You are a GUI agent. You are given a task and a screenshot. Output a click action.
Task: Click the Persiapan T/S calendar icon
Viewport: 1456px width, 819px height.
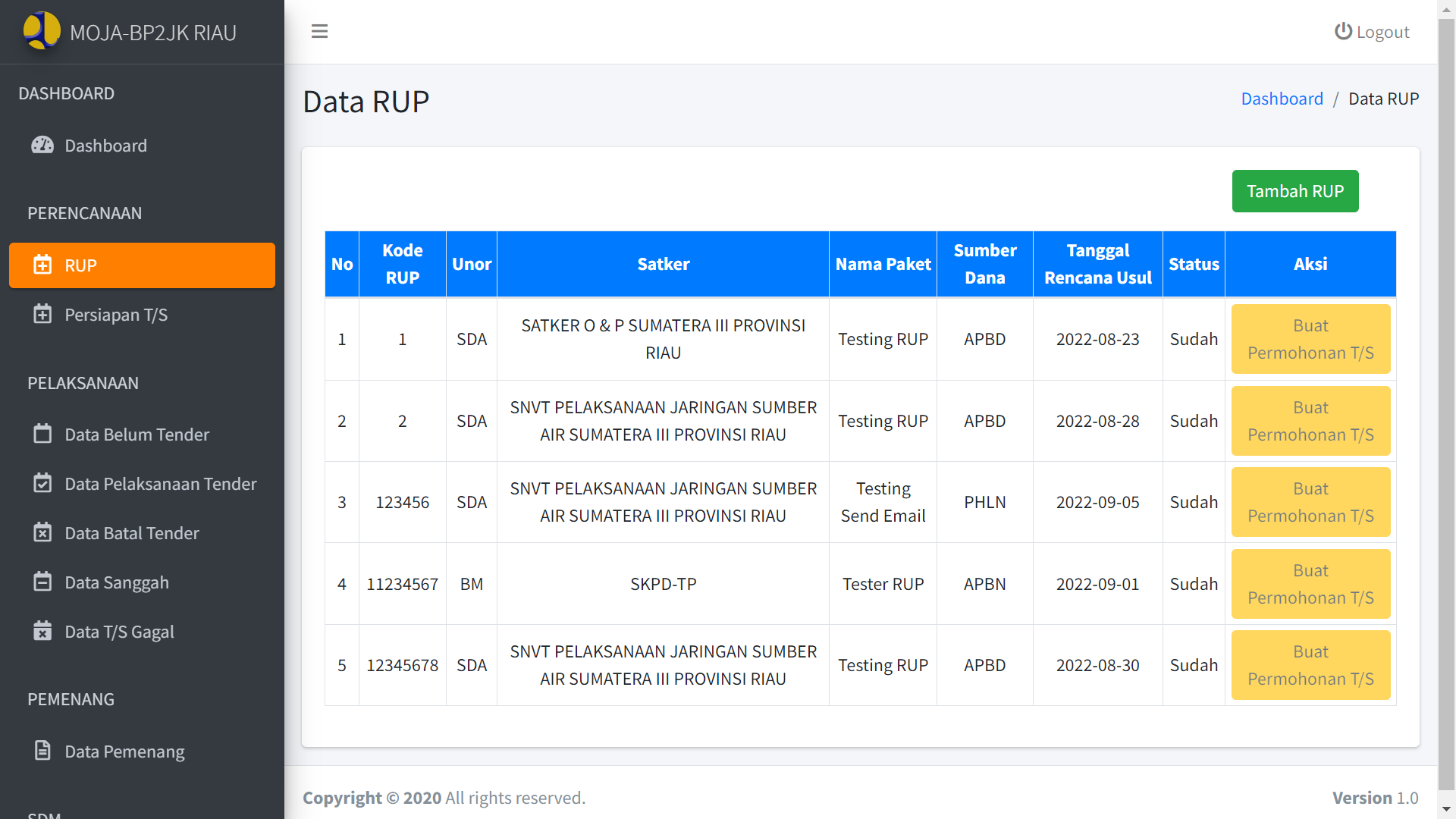tap(42, 314)
